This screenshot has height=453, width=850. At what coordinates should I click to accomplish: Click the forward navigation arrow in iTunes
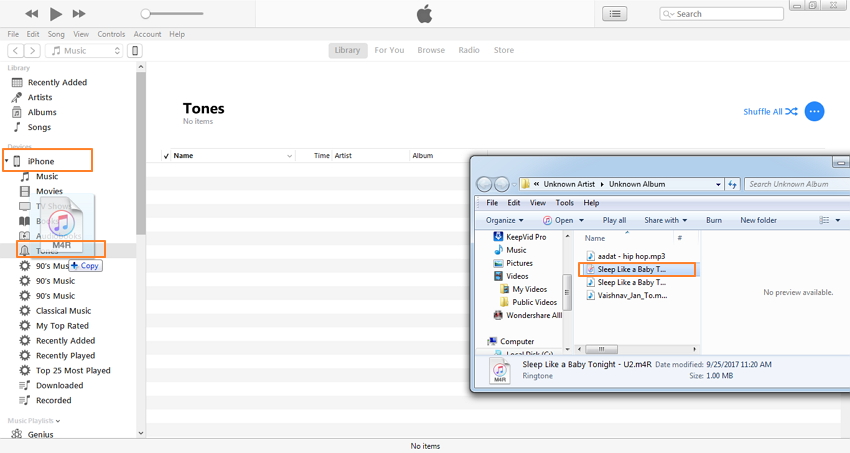tap(33, 50)
